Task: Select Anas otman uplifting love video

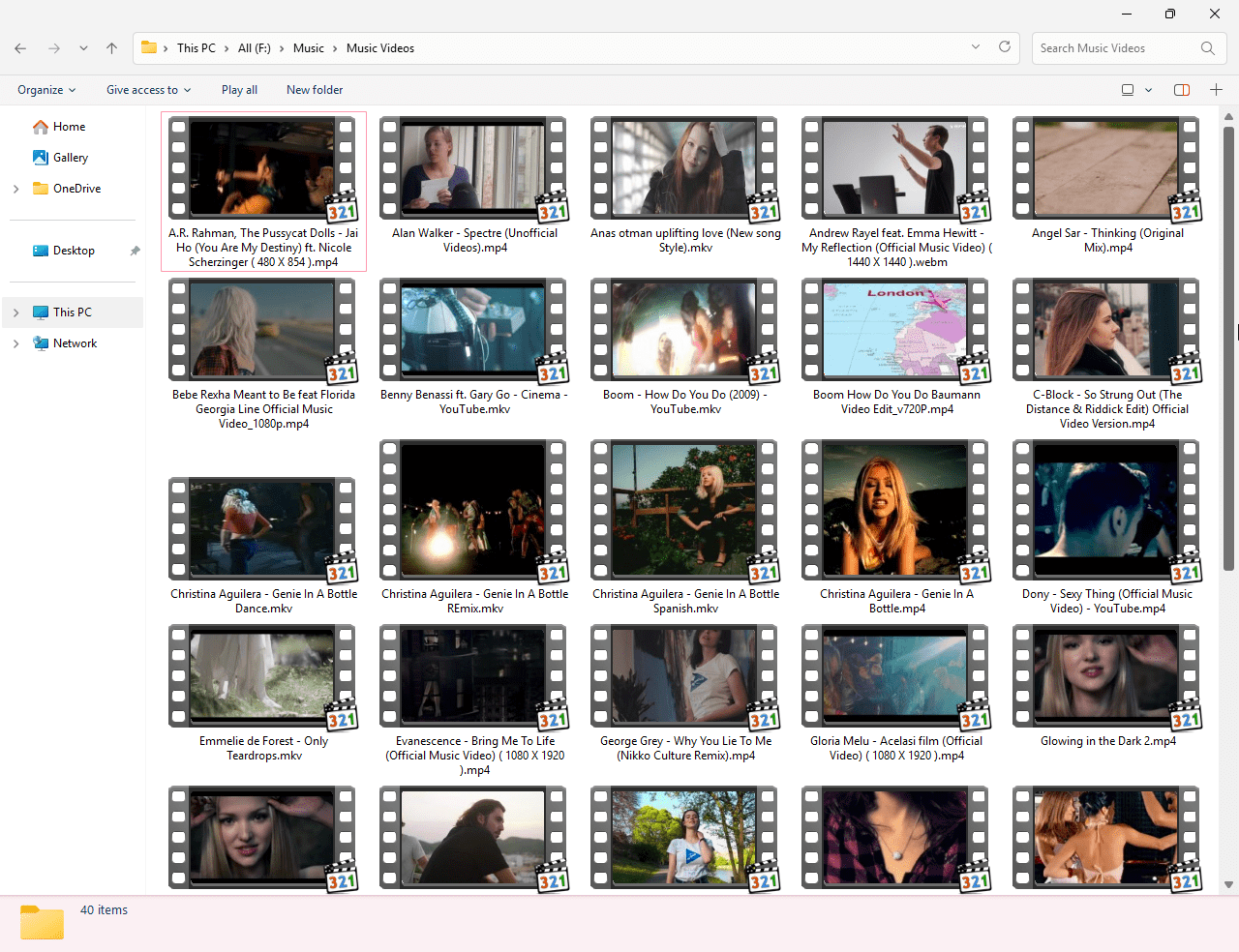Action: [x=685, y=185]
